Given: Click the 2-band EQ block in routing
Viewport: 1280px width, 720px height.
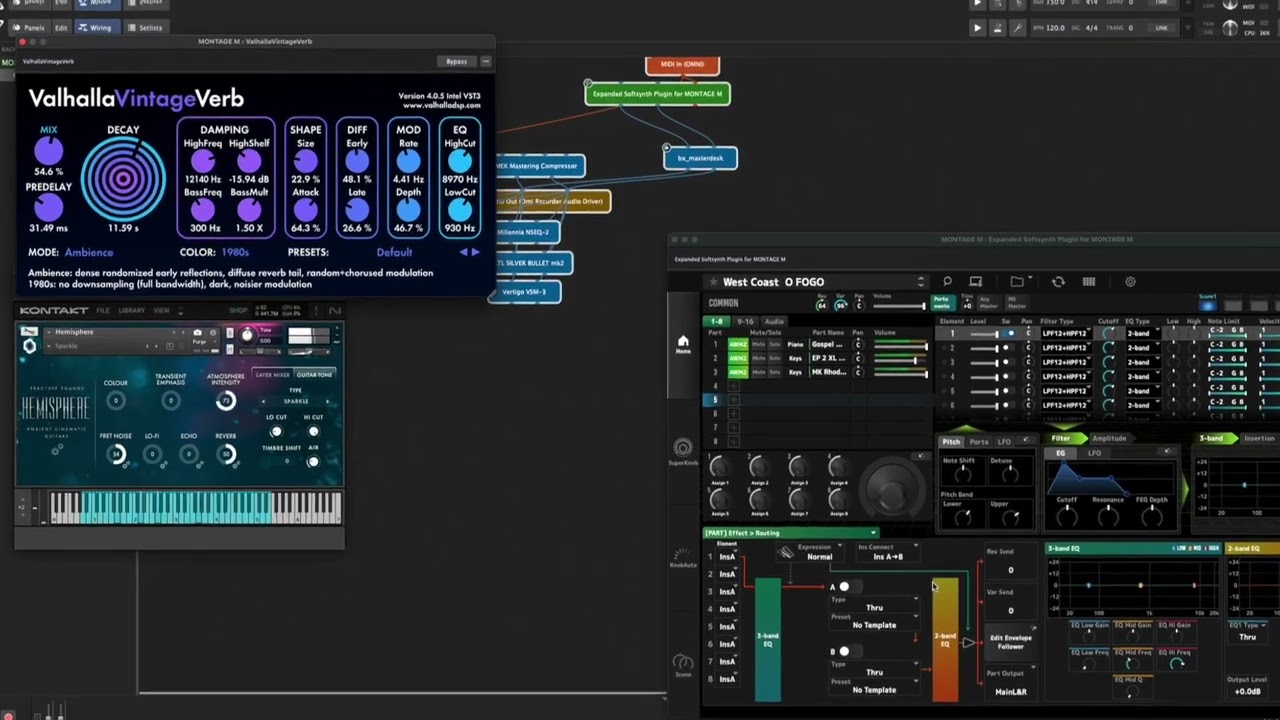Looking at the screenshot, I should 945,638.
